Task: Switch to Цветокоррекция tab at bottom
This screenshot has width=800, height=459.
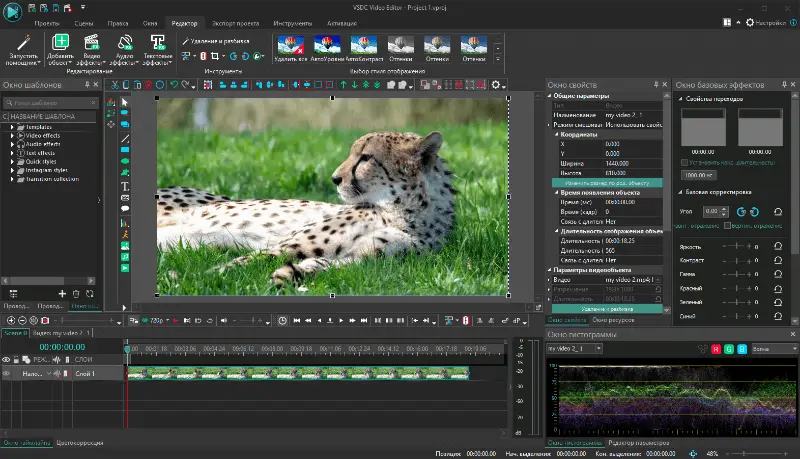Action: [80, 443]
